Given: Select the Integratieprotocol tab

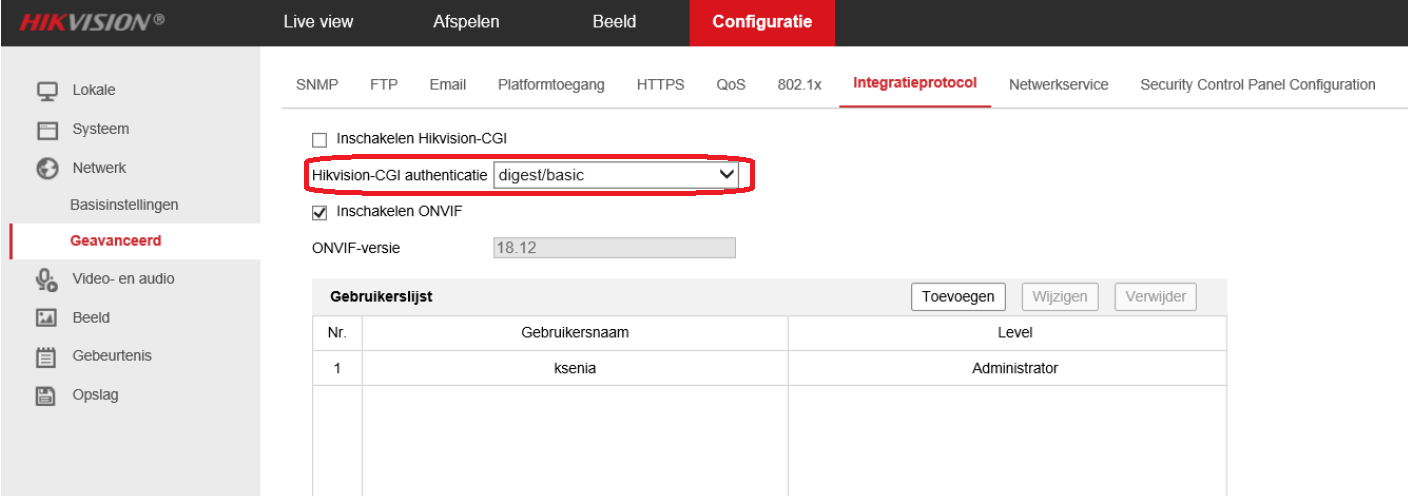Looking at the screenshot, I should click(x=915, y=84).
